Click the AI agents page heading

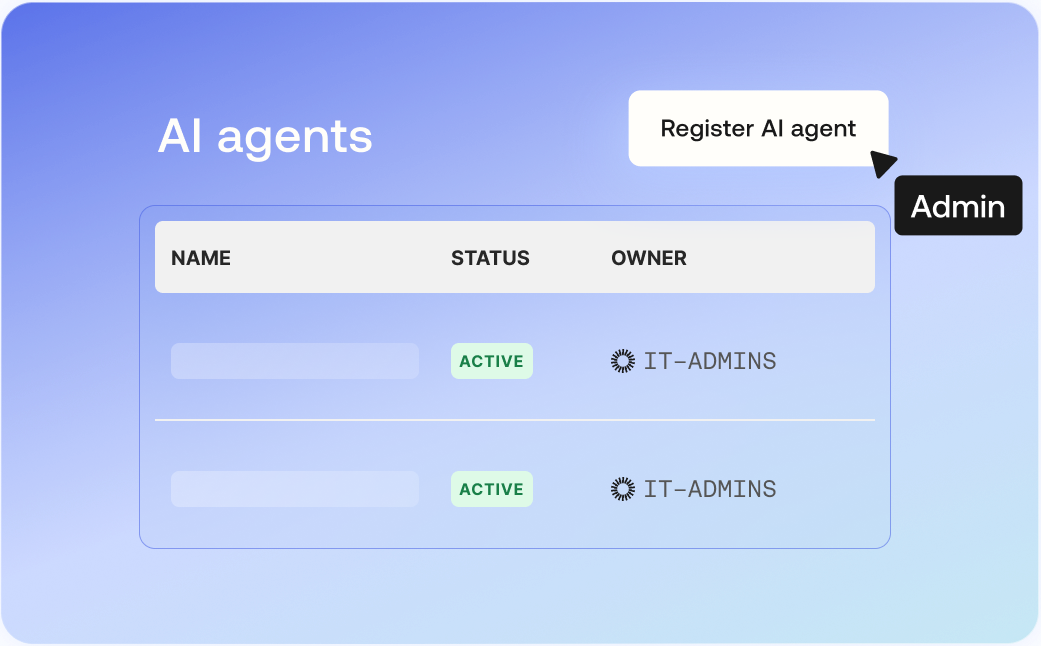[x=265, y=135]
